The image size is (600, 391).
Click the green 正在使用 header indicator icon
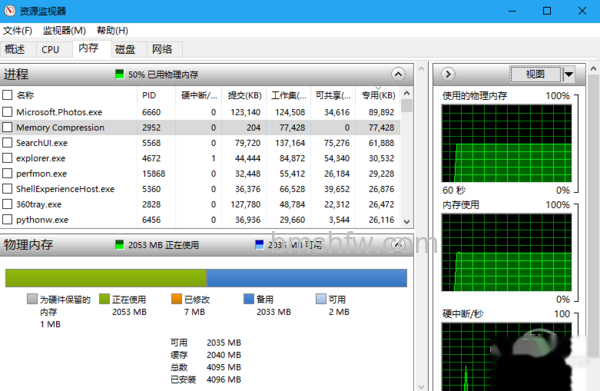tap(120, 245)
